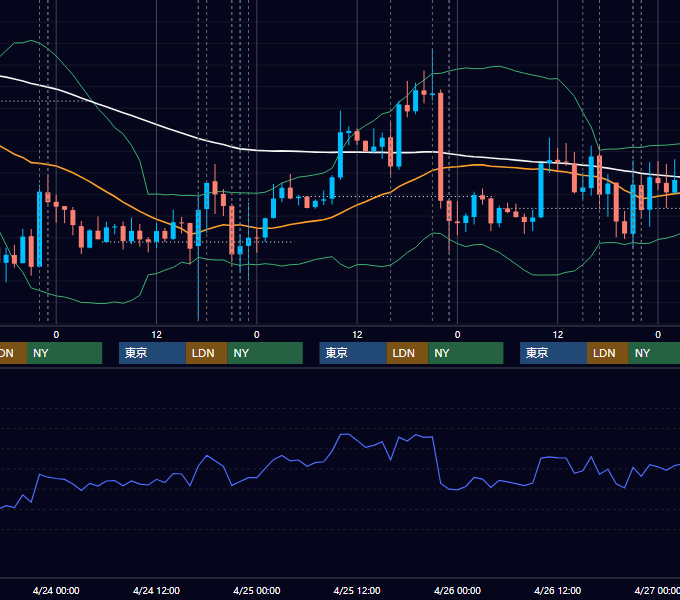Select the NY session block above 4/26 00:00

point(466,353)
